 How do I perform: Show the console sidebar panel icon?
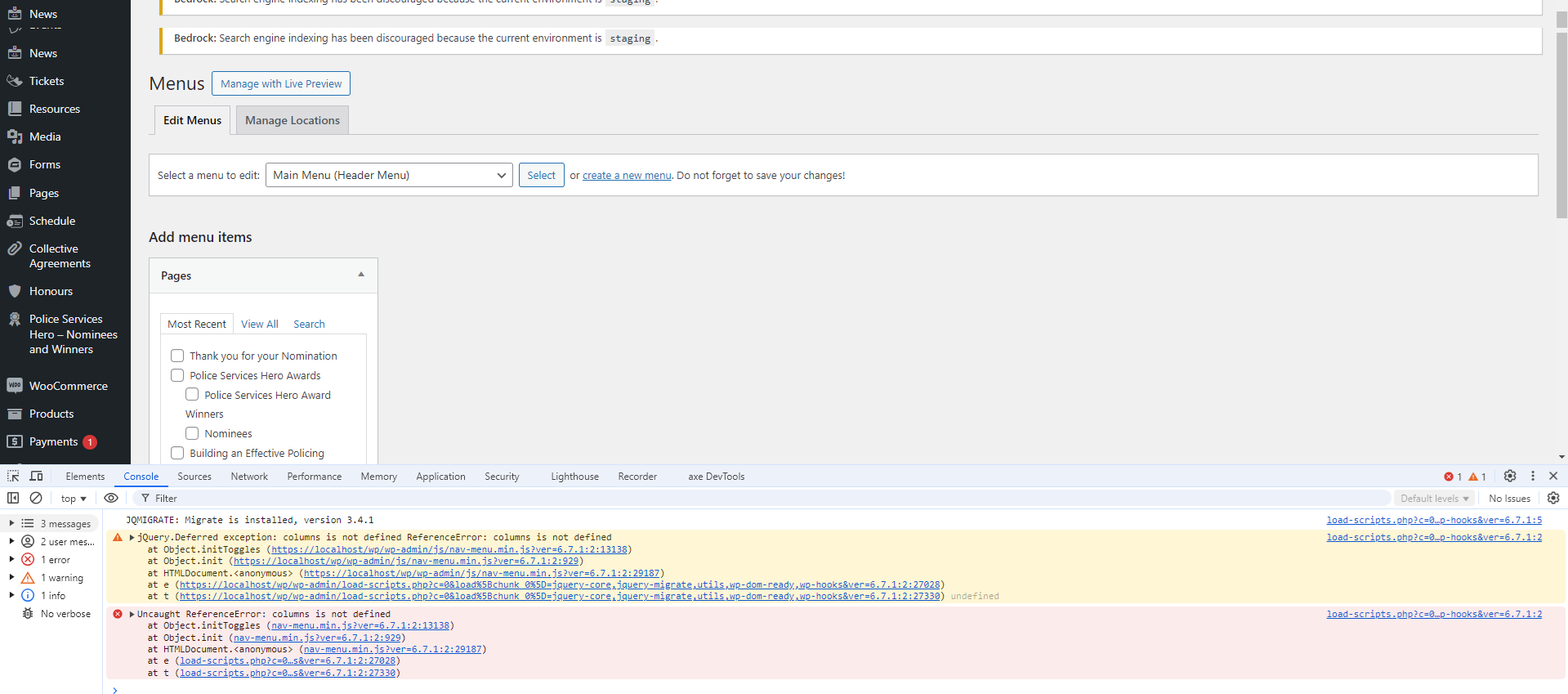[13, 498]
